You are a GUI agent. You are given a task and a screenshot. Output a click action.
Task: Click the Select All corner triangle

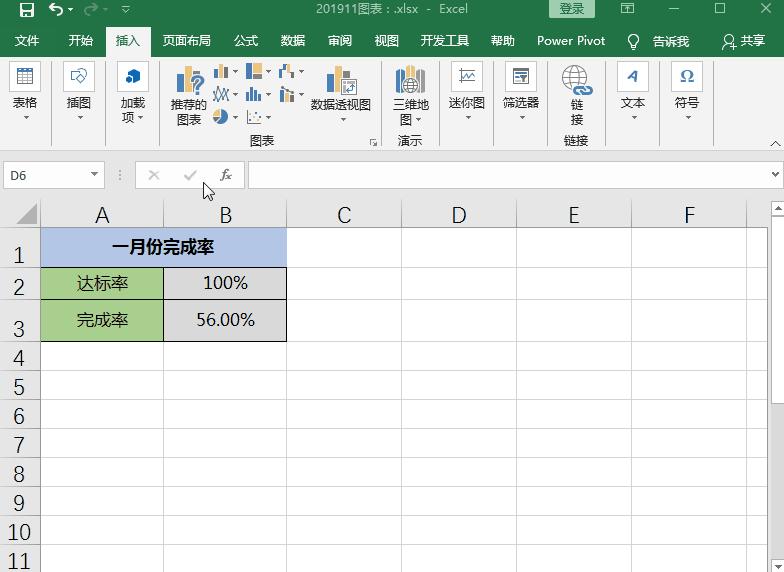pos(26,214)
